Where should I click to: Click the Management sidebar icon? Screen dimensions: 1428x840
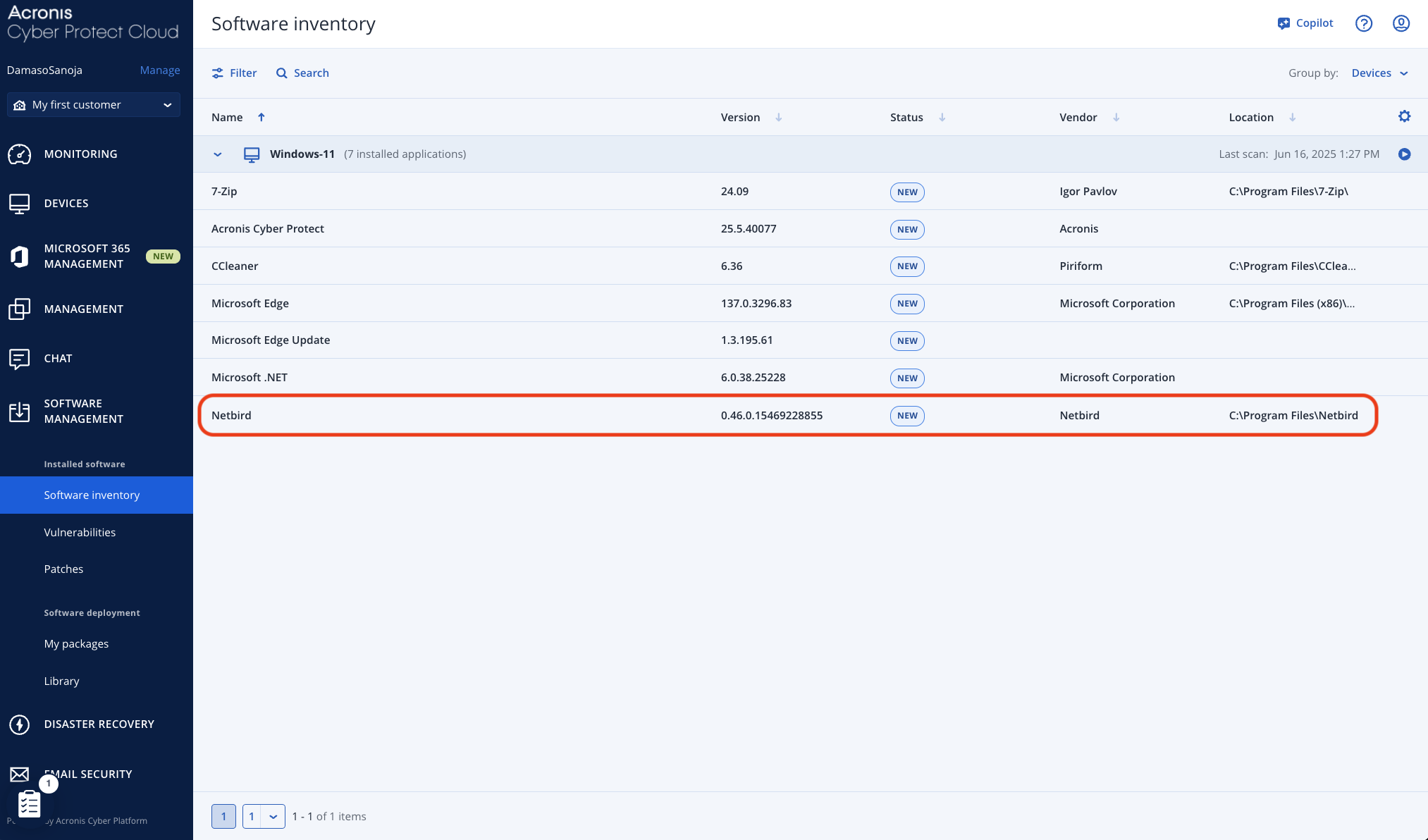pyautogui.click(x=20, y=309)
